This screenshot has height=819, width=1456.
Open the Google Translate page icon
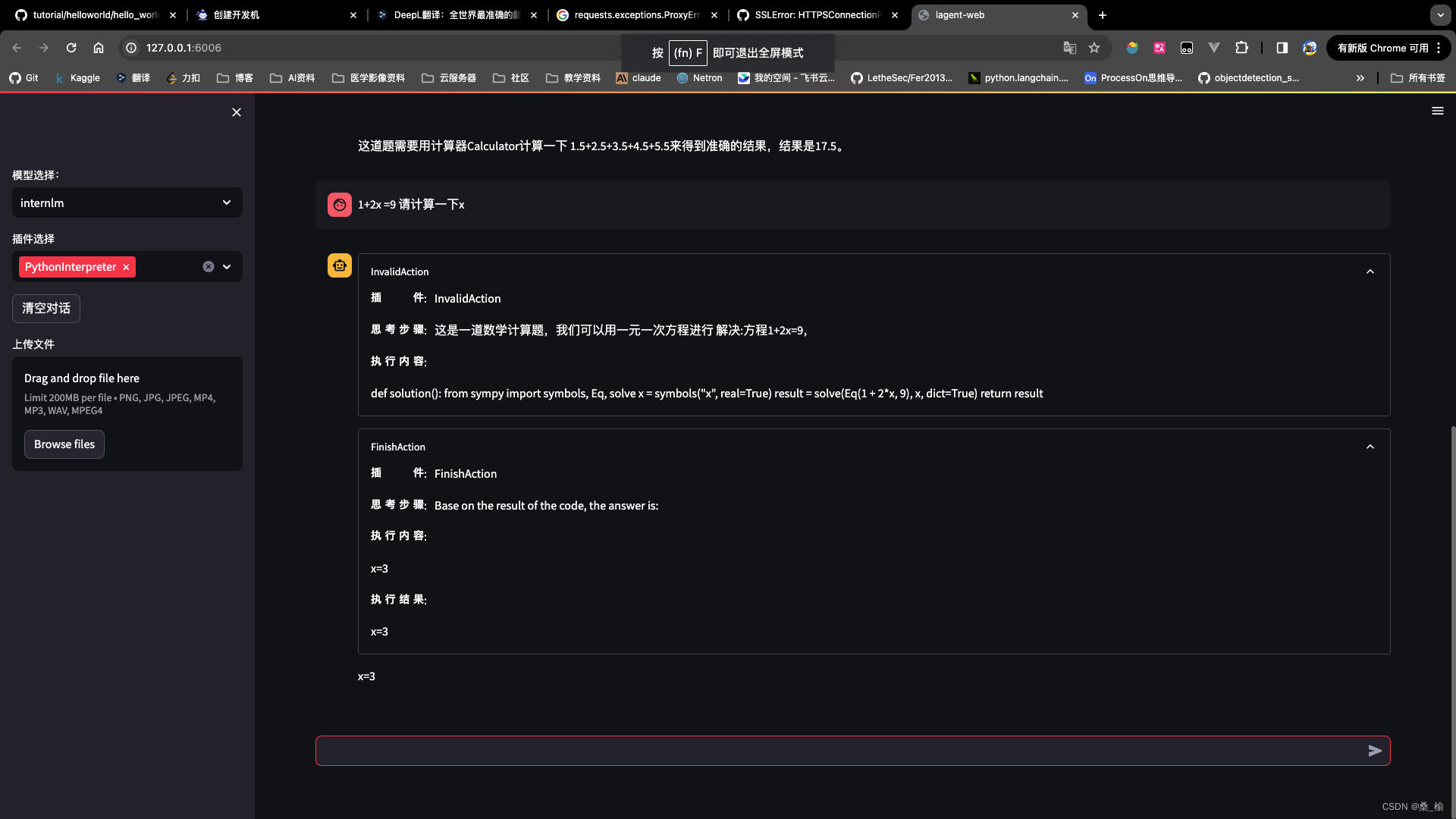(1070, 48)
